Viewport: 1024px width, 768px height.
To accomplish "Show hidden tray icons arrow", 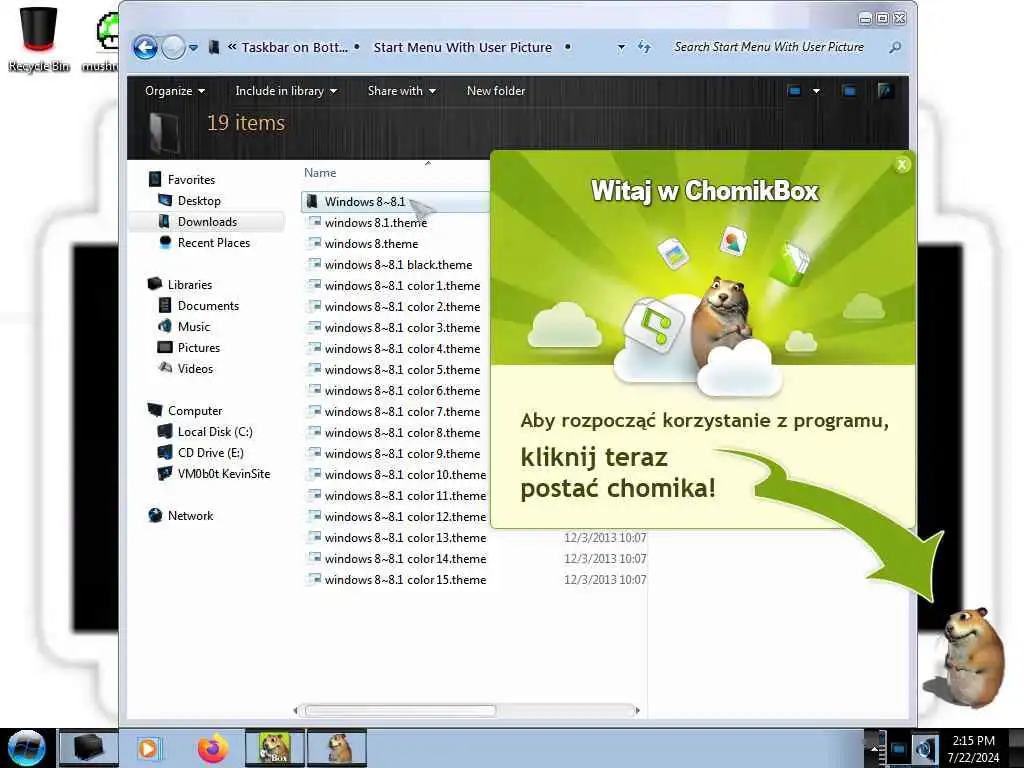I will (874, 748).
